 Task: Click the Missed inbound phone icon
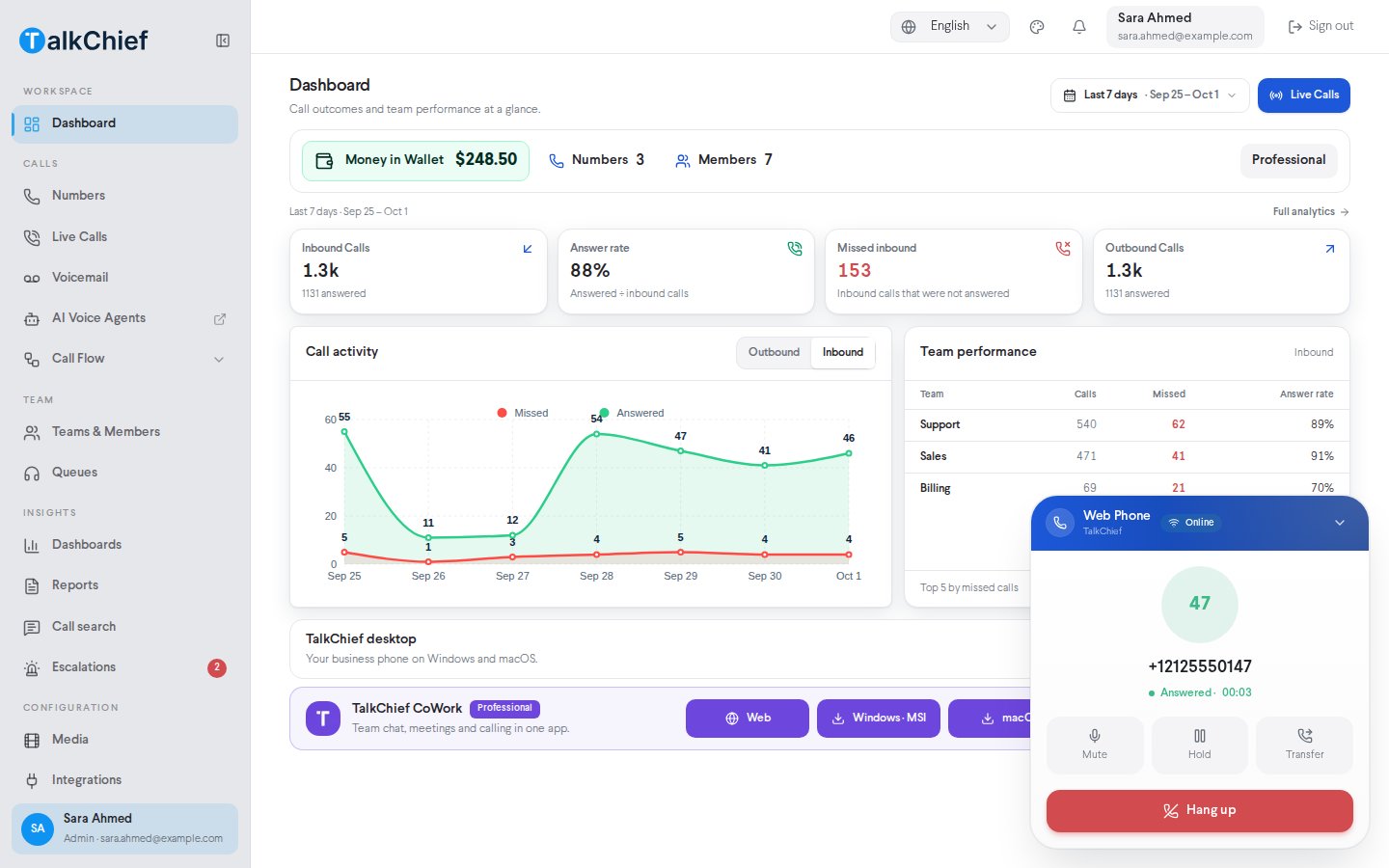1063,249
